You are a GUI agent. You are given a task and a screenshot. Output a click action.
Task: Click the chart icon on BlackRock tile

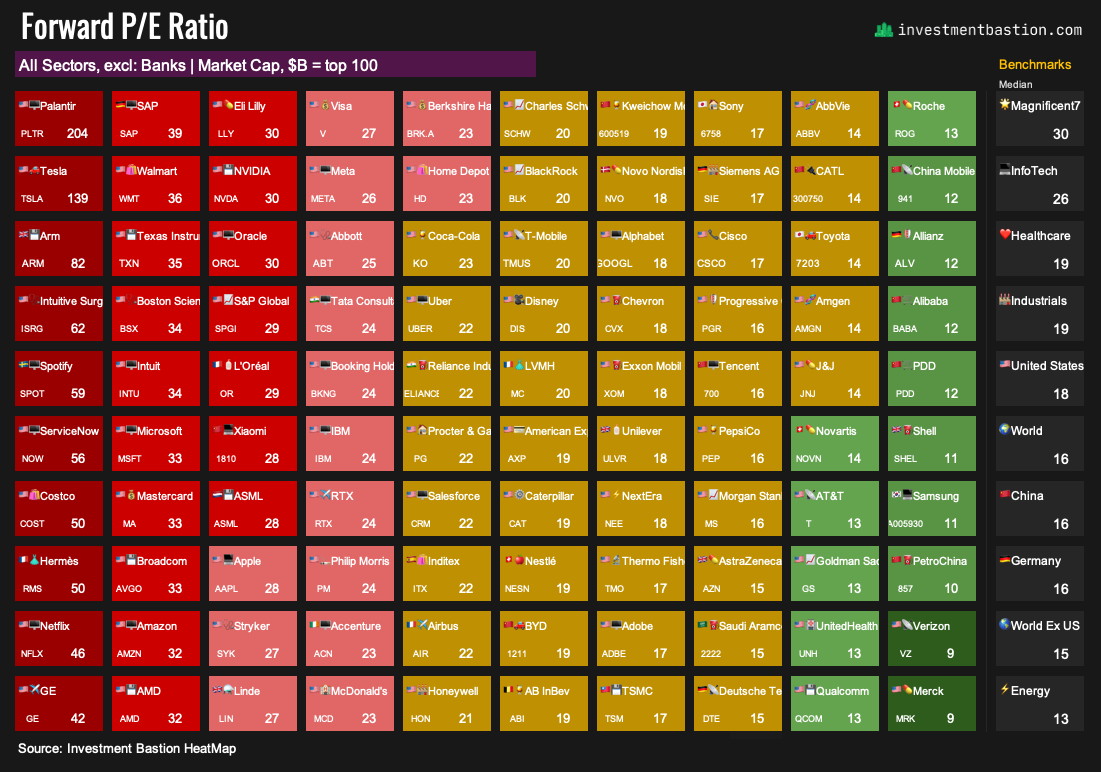click(519, 171)
